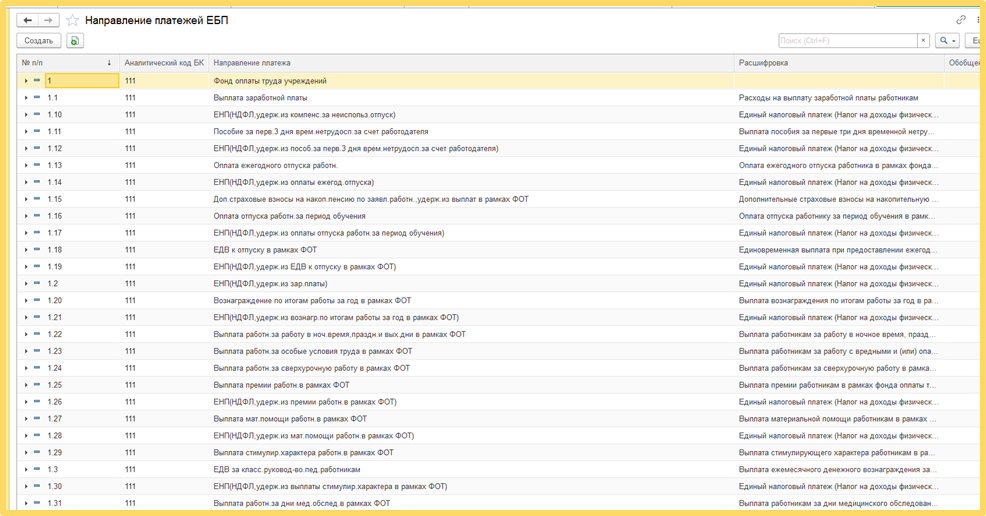
Task: Click 'Единовременная выплата при предоставлении ежегод…' description
Action: 839,250
